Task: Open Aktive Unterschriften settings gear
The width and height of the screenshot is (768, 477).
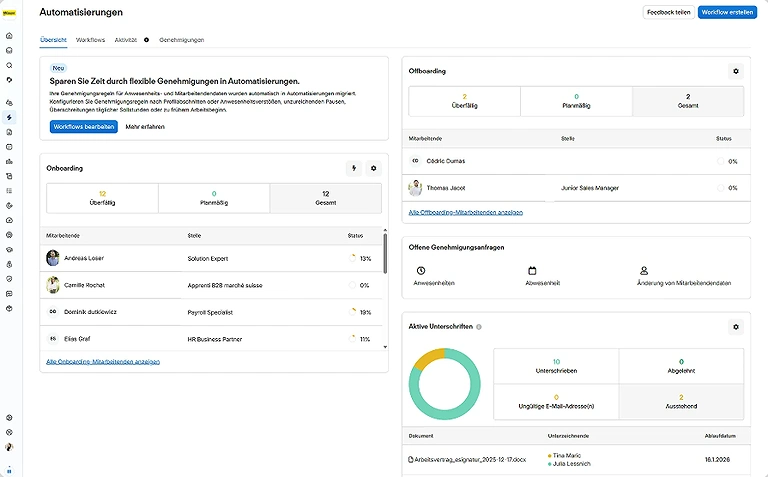Action: (x=736, y=327)
